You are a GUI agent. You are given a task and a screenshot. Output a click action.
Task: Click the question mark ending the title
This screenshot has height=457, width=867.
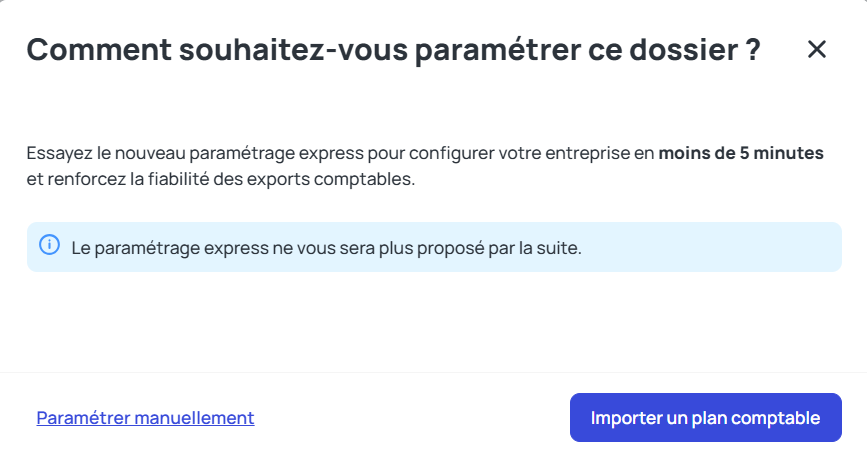(753, 50)
